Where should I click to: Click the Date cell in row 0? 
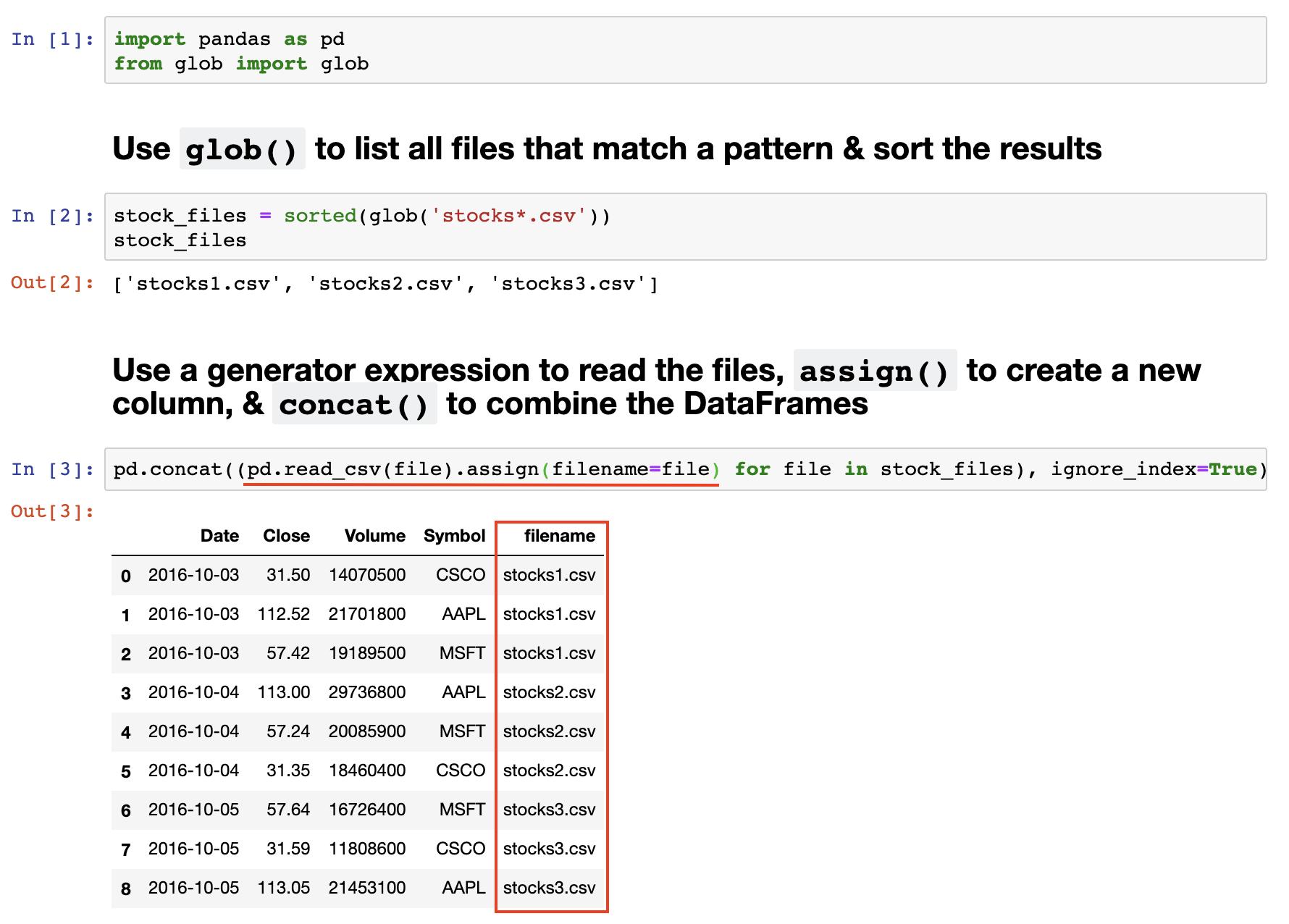point(193,575)
